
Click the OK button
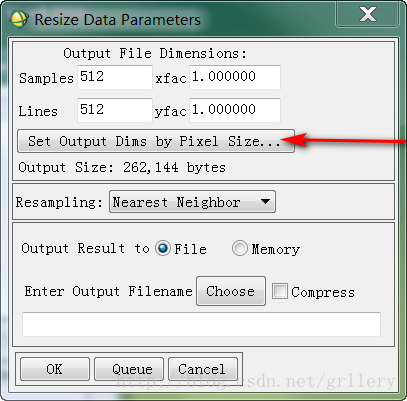(55, 369)
